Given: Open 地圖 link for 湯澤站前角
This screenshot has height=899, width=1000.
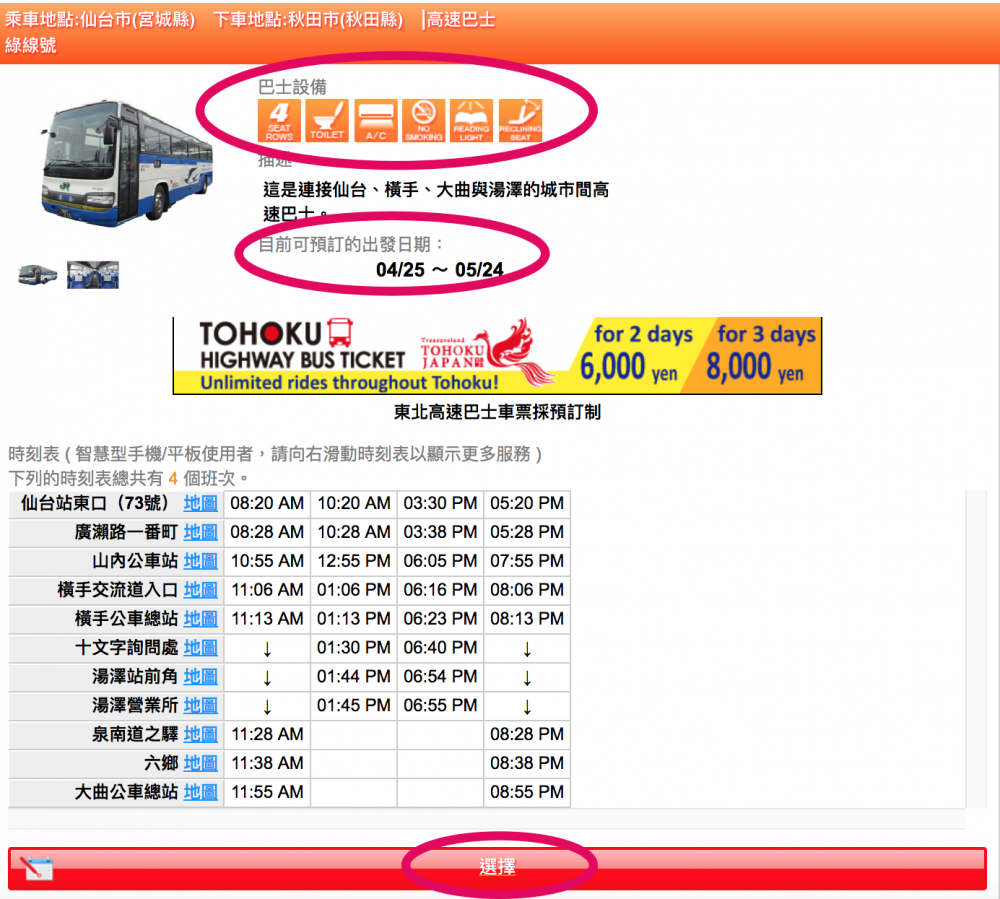Looking at the screenshot, I should (200, 676).
